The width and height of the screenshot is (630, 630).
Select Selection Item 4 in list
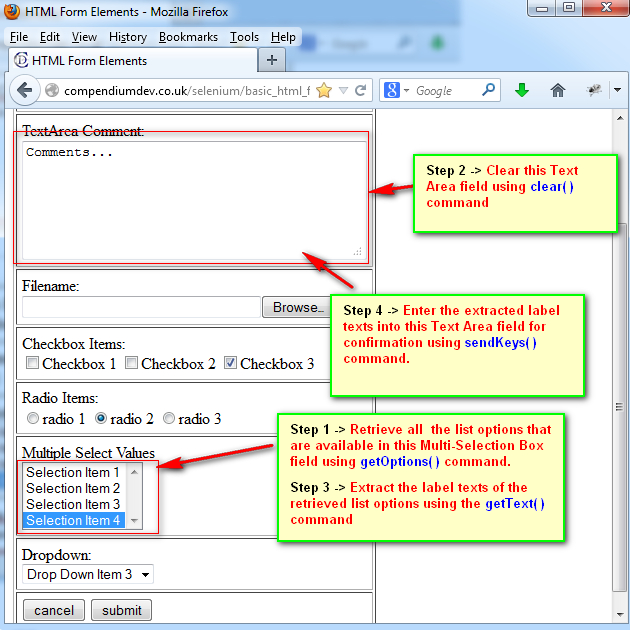pos(74,520)
